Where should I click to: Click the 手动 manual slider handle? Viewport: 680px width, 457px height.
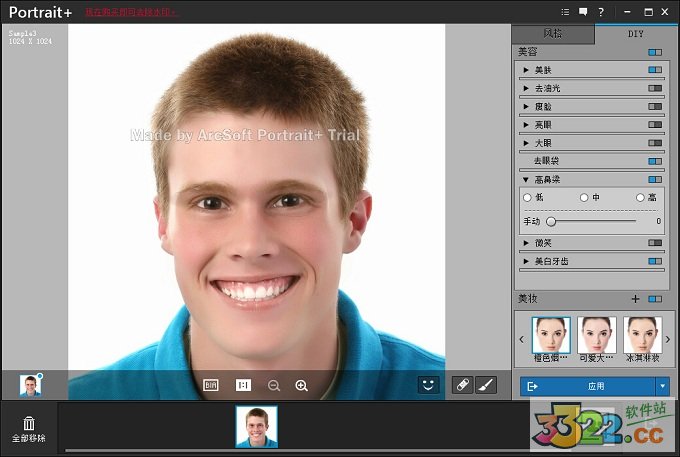(x=551, y=221)
